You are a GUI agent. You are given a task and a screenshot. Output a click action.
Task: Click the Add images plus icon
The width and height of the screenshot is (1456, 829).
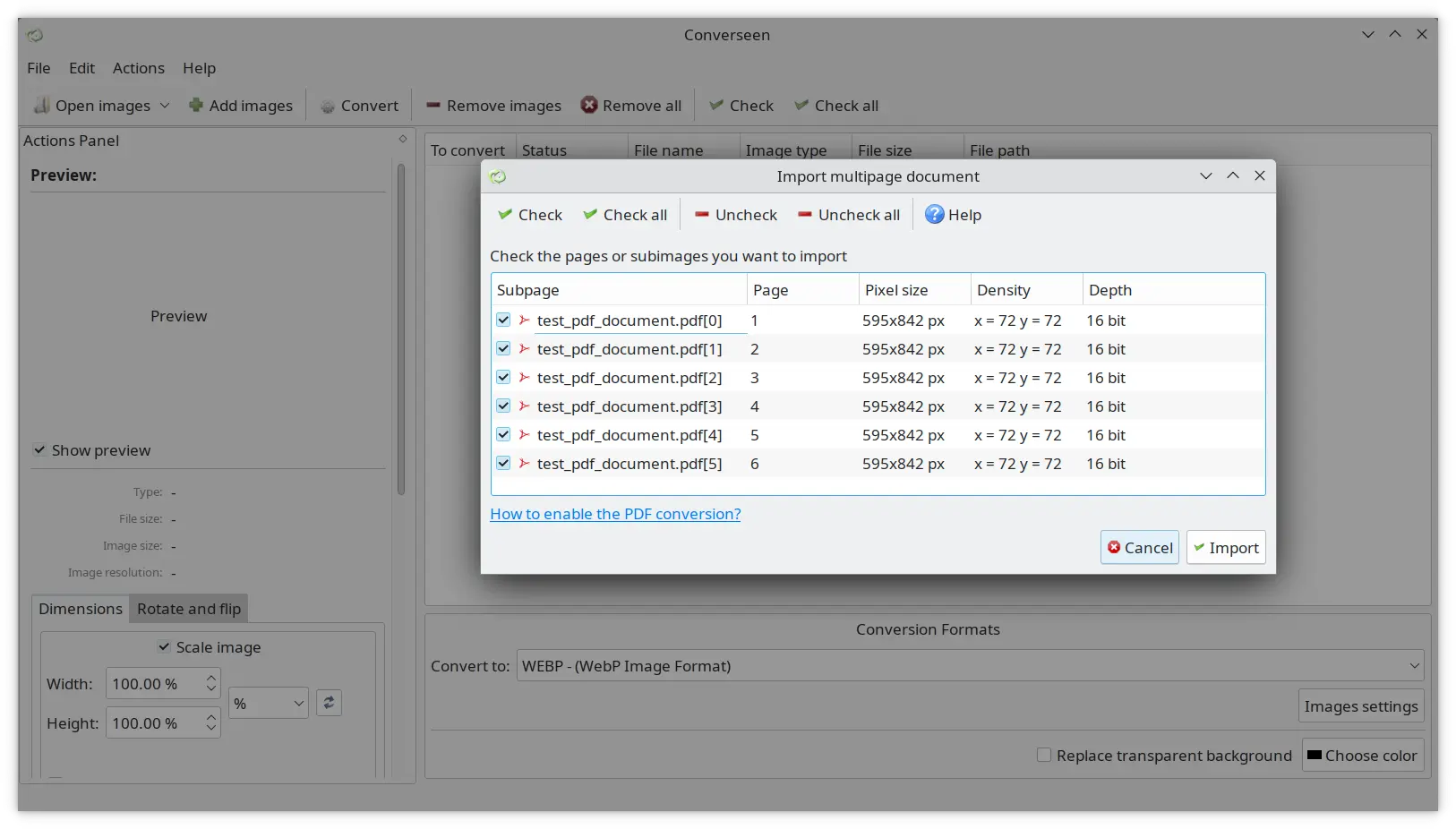click(x=195, y=106)
